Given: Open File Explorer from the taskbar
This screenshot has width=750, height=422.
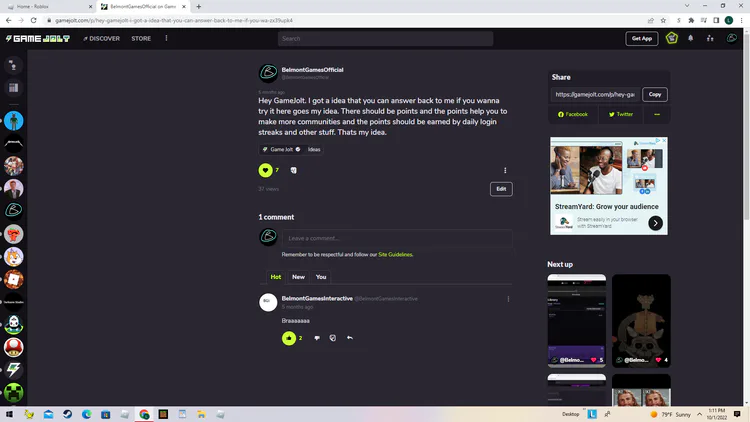Looking at the screenshot, I should point(201,414).
